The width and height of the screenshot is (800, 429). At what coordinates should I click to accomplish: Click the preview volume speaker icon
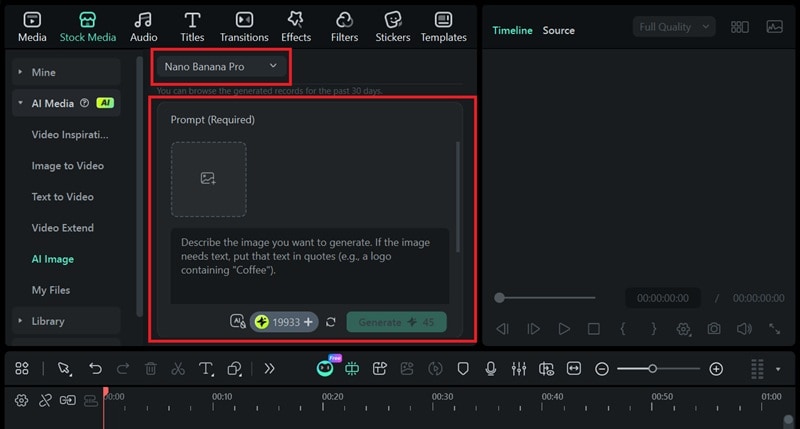tap(744, 329)
